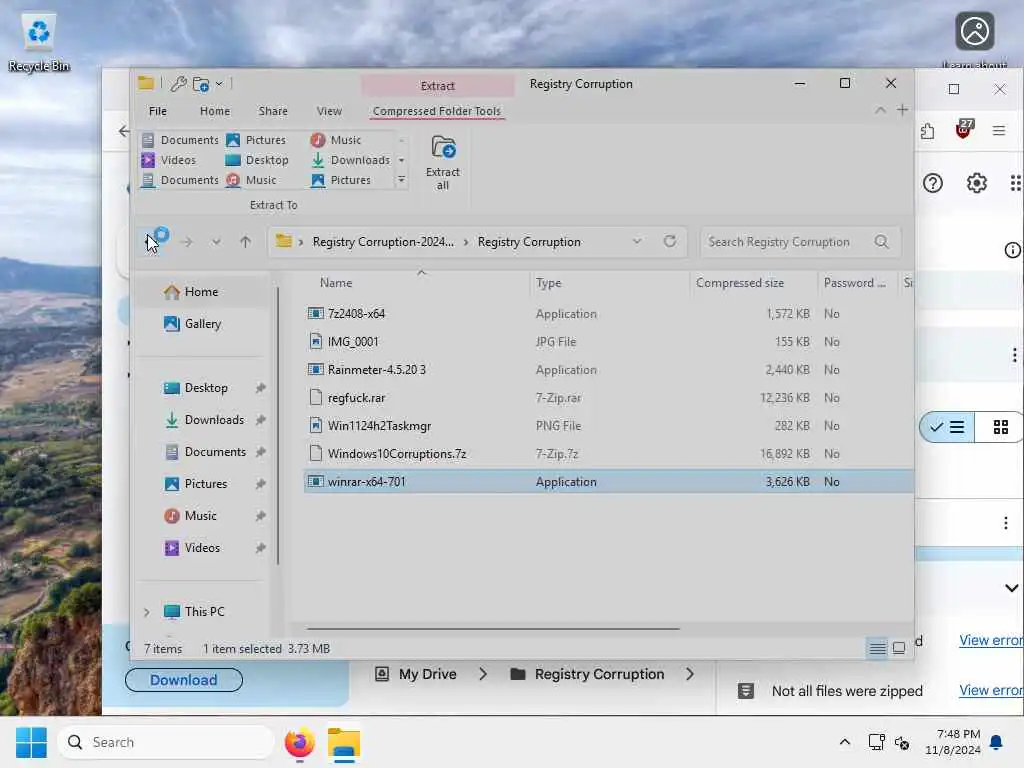Open Firefox from the taskbar
The width and height of the screenshot is (1024, 768).
(x=300, y=743)
